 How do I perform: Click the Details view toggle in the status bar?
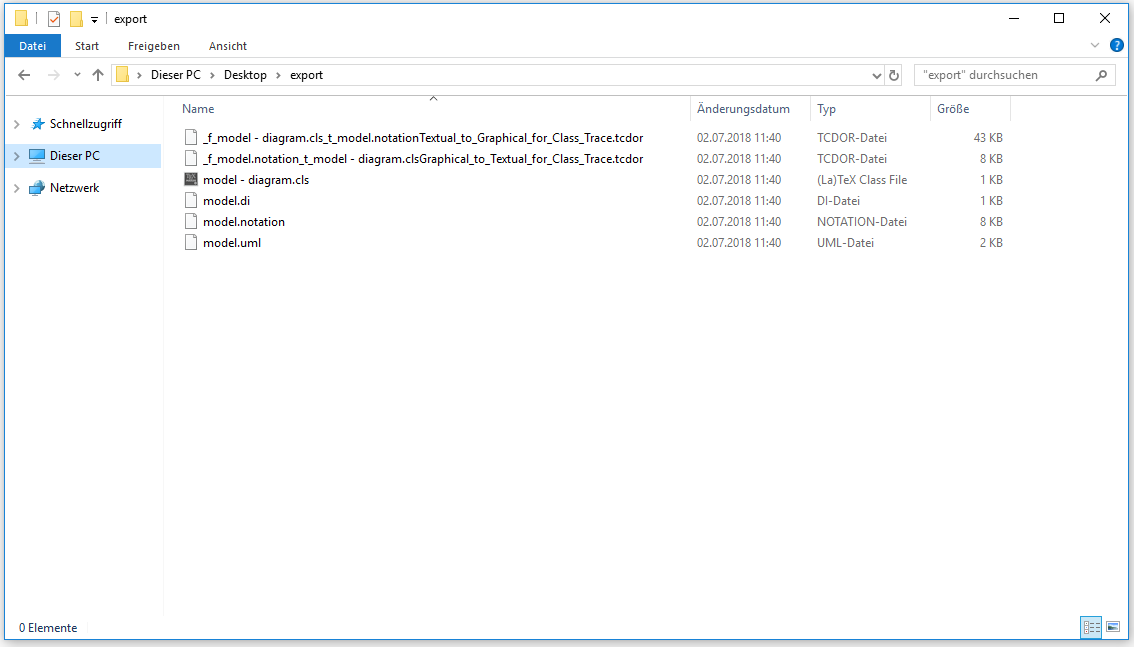click(1091, 627)
